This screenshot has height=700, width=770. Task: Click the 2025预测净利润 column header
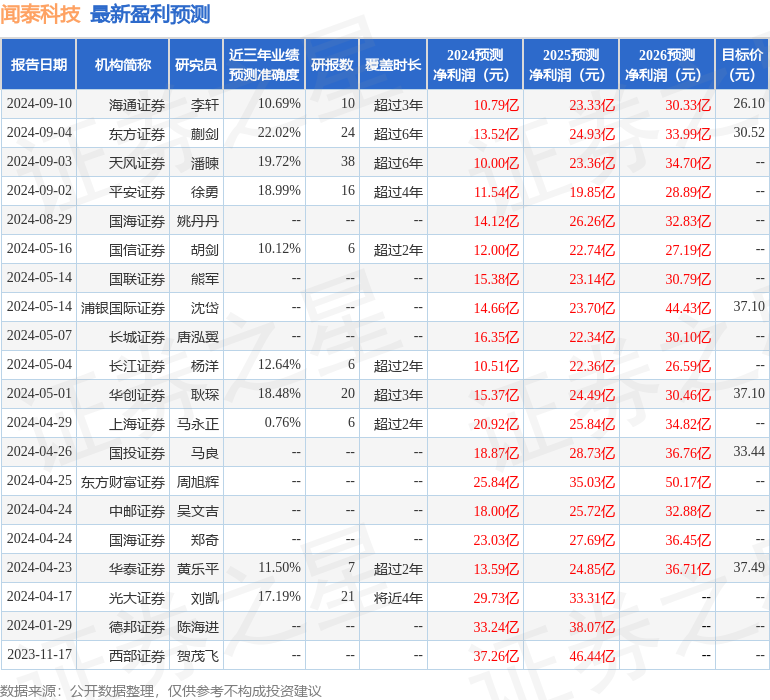571,64
